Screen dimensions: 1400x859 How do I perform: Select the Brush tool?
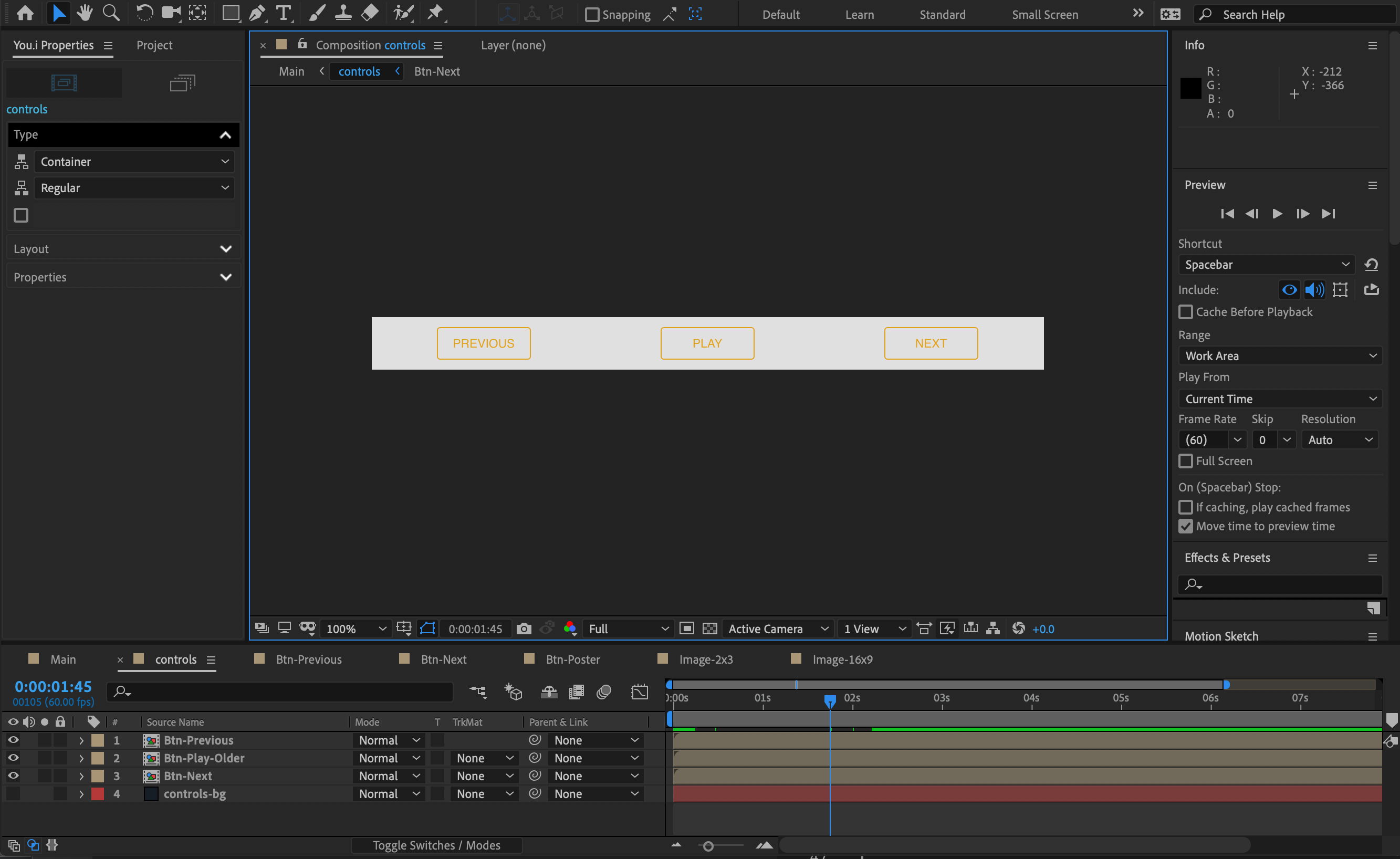pyautogui.click(x=317, y=13)
